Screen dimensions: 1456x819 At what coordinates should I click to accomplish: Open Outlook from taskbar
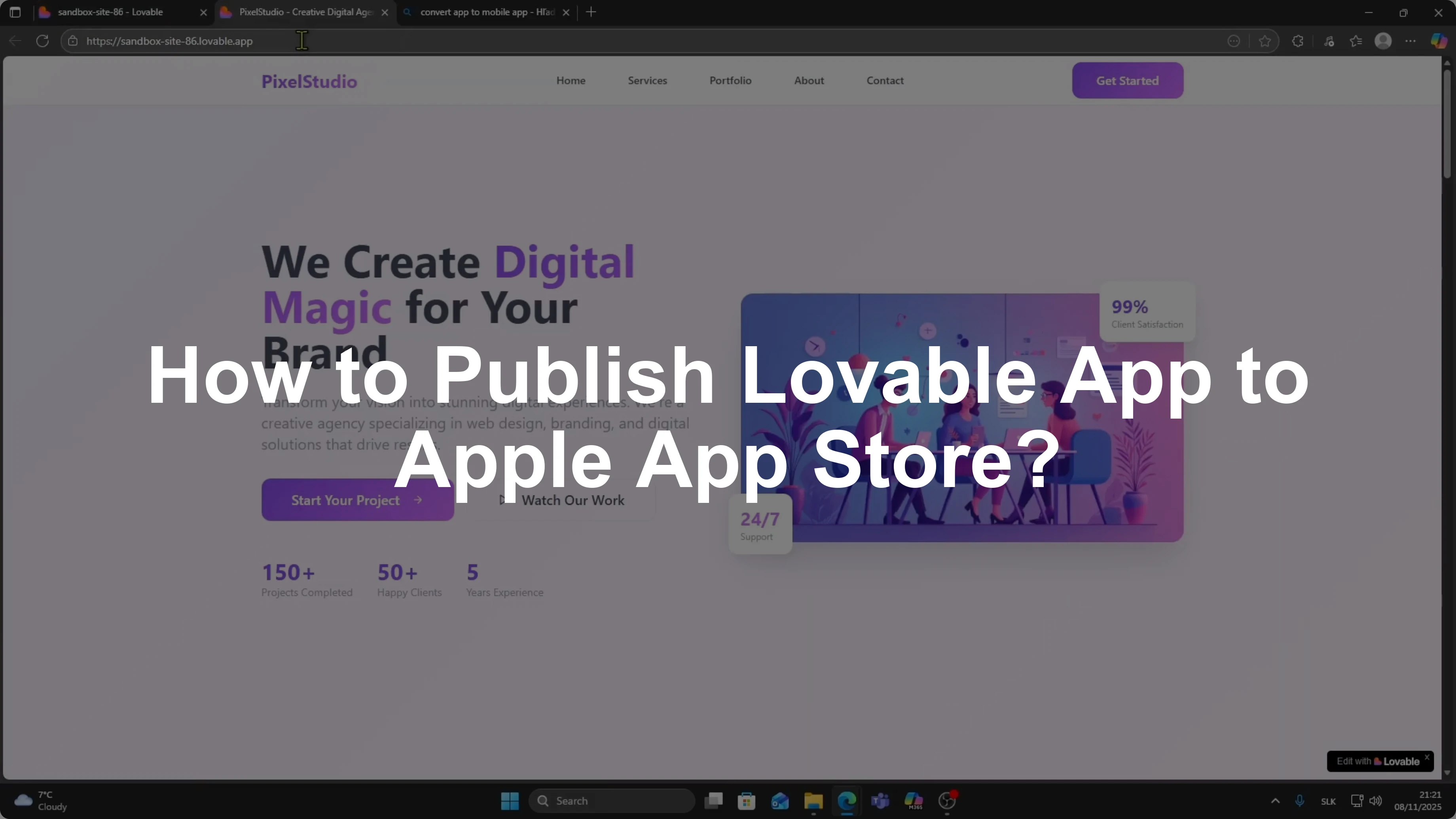(780, 800)
